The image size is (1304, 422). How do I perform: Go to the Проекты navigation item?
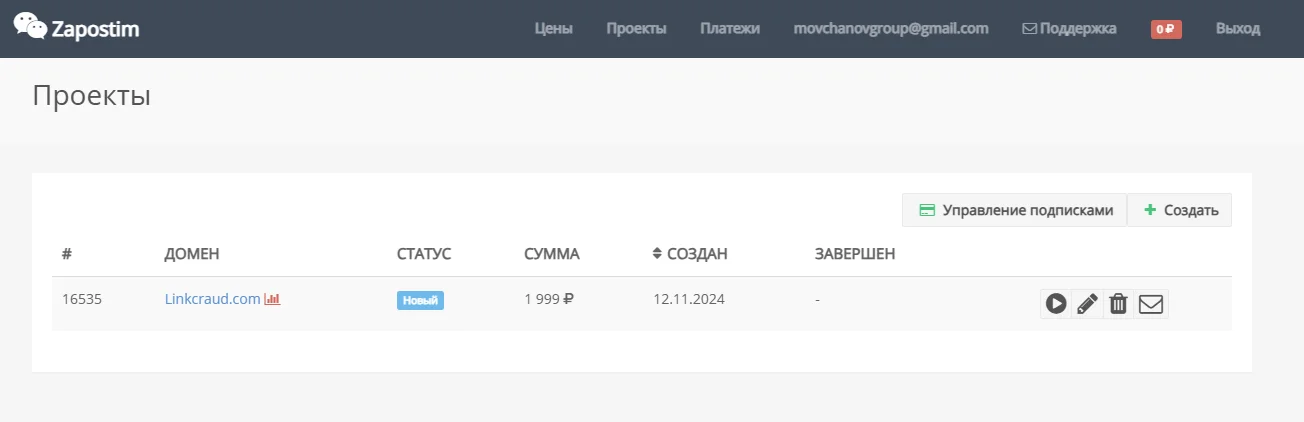pyautogui.click(x=636, y=29)
